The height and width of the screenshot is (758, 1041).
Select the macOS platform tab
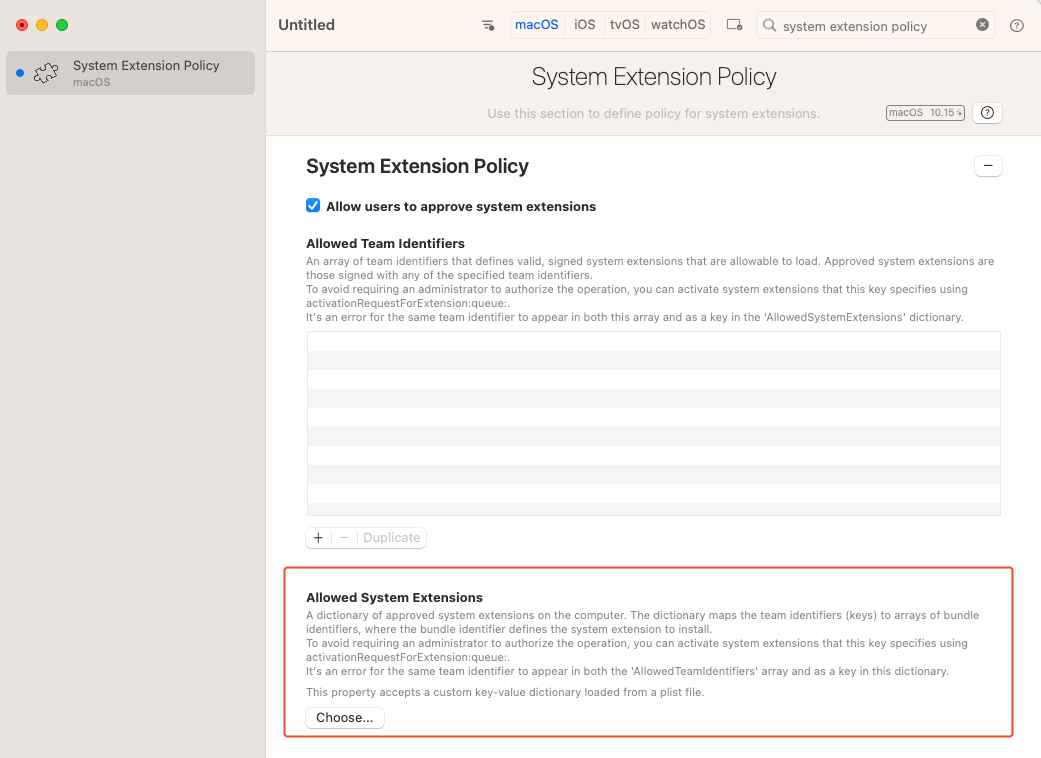point(537,25)
